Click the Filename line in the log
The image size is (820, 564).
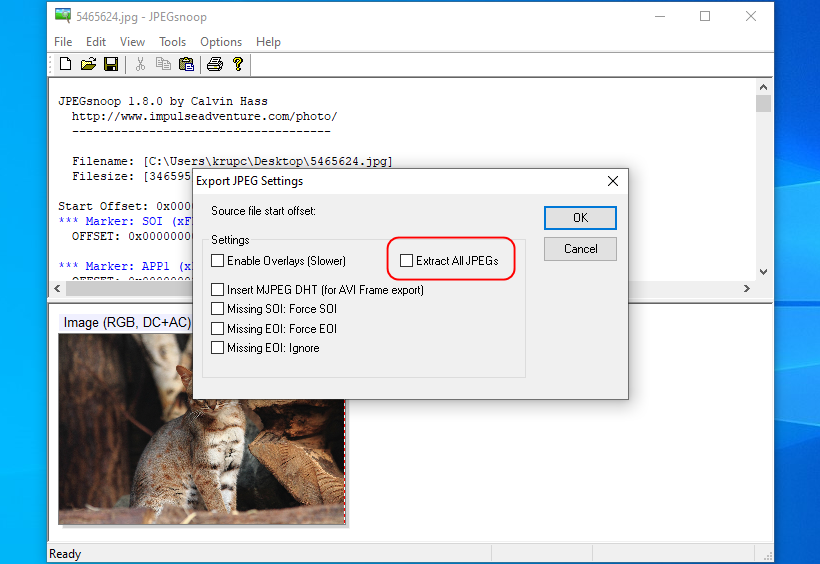point(232,161)
